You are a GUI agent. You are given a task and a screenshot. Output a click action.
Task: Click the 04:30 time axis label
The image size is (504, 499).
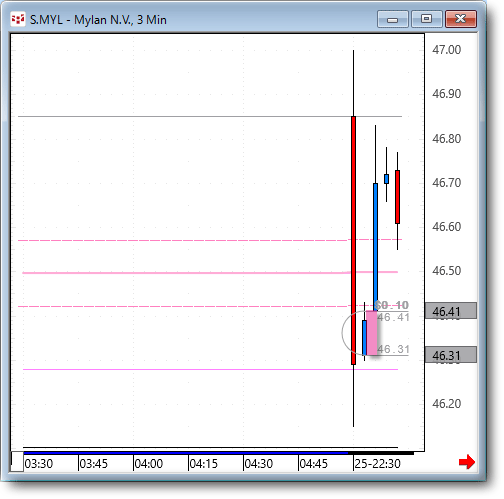pyautogui.click(x=259, y=464)
